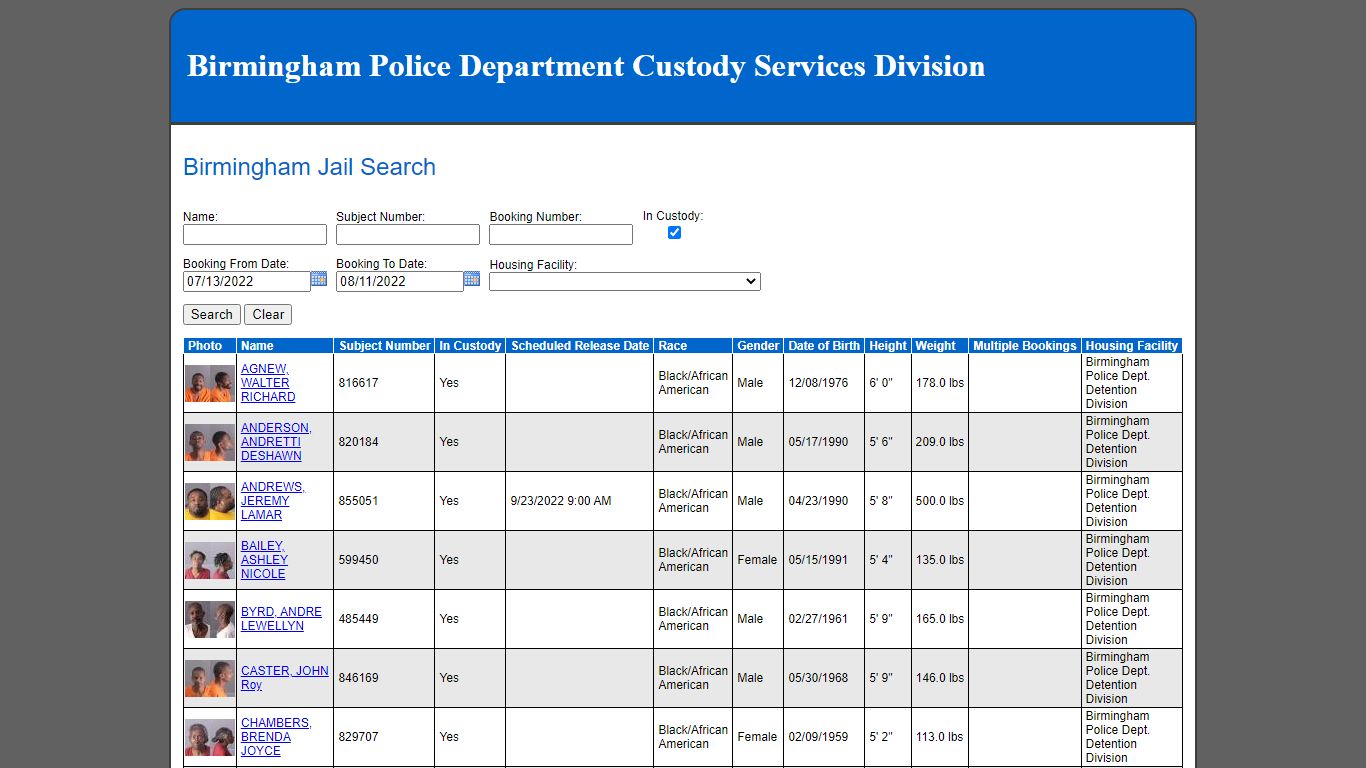Click photo thumbnail for Andre Byrd
The width and height of the screenshot is (1366, 768).
tap(210, 619)
